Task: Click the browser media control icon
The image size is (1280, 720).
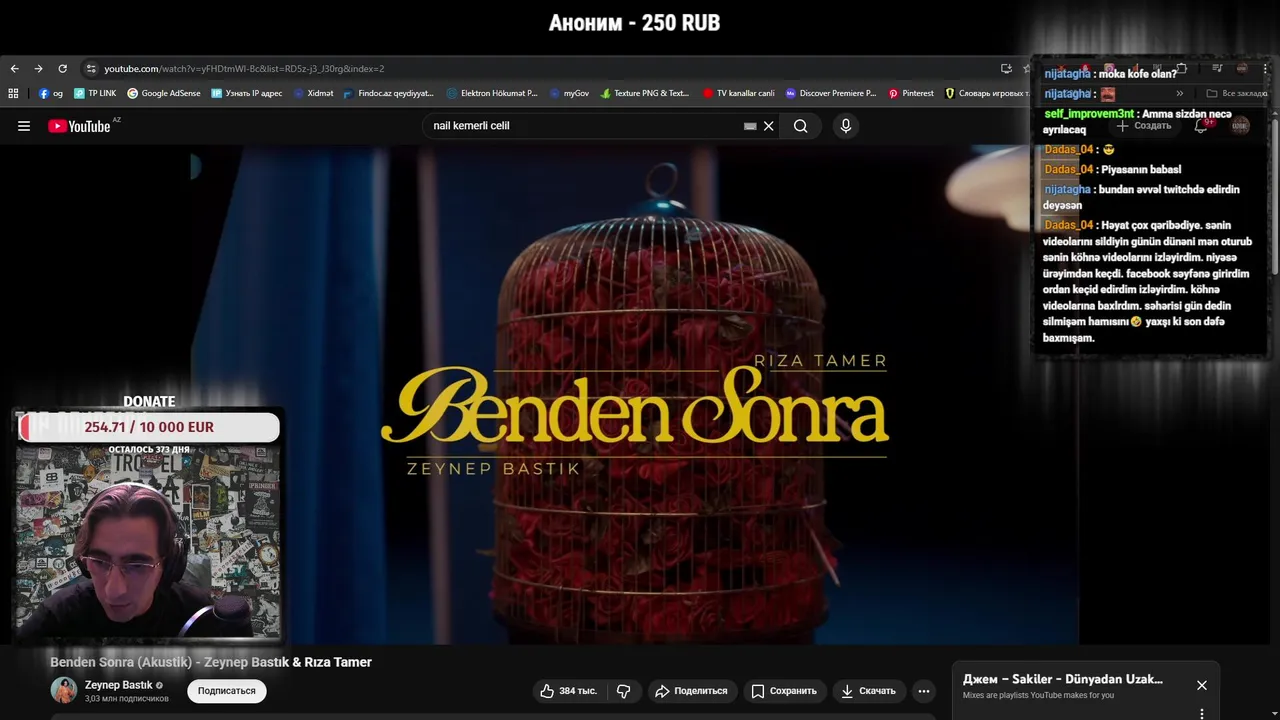Action: (x=1217, y=69)
